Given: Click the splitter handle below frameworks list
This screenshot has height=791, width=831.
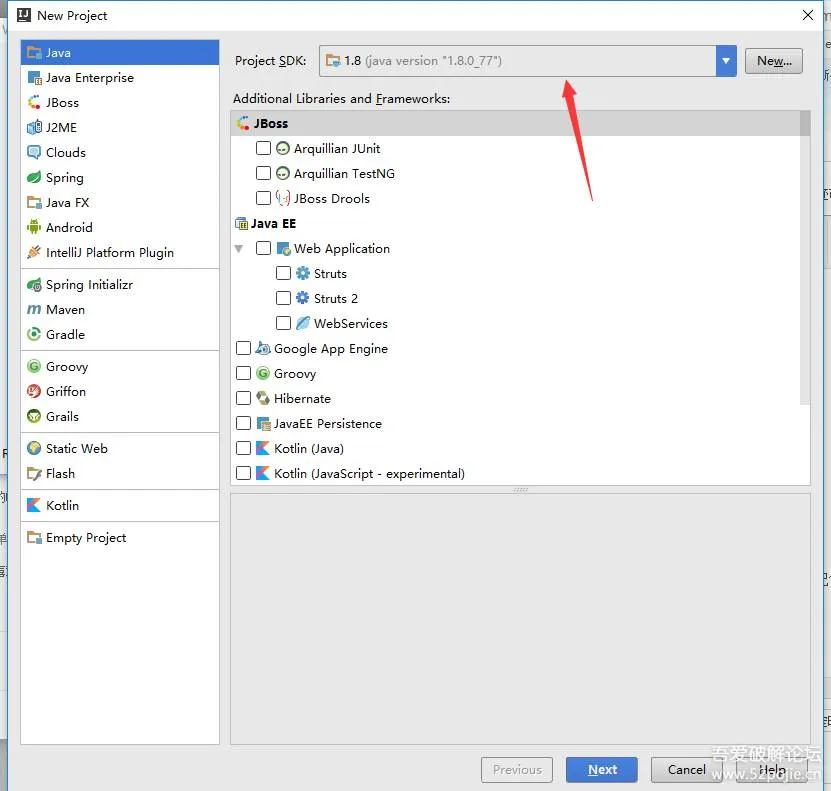Looking at the screenshot, I should tap(520, 490).
